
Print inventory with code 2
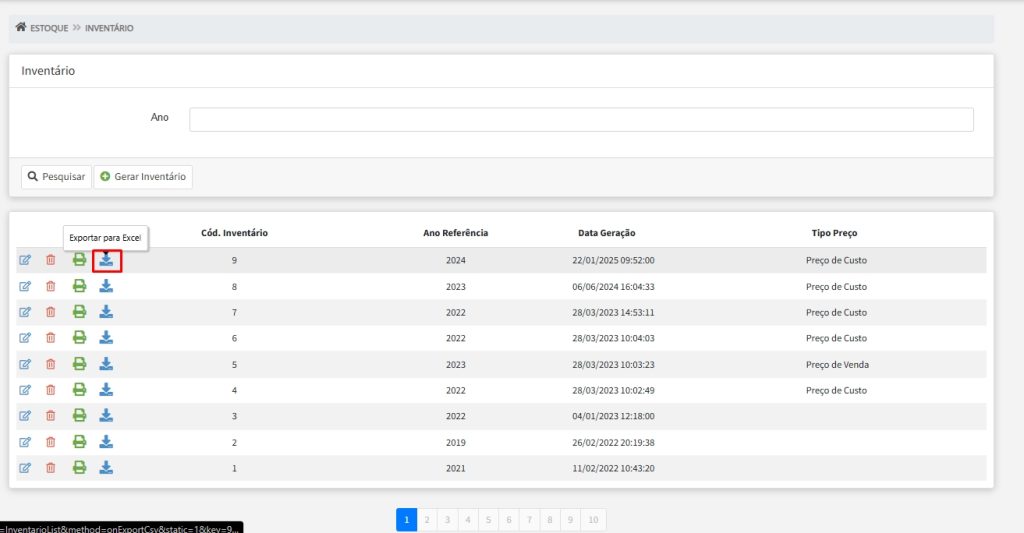(79, 442)
